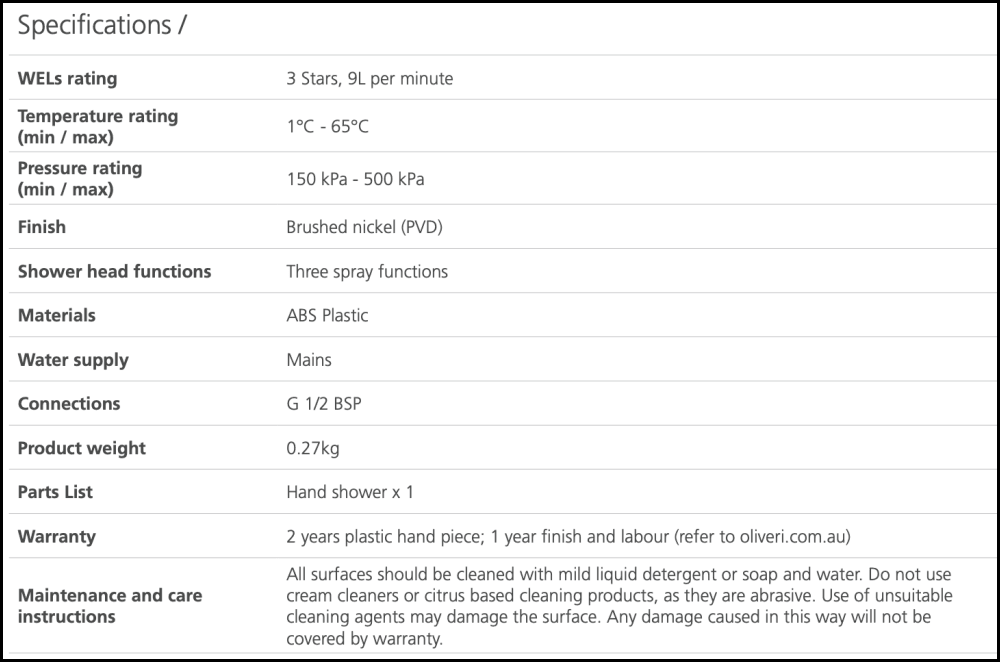The width and height of the screenshot is (1000, 662).
Task: Click the Hand shower x 1 parts entry
Action: 350,491
